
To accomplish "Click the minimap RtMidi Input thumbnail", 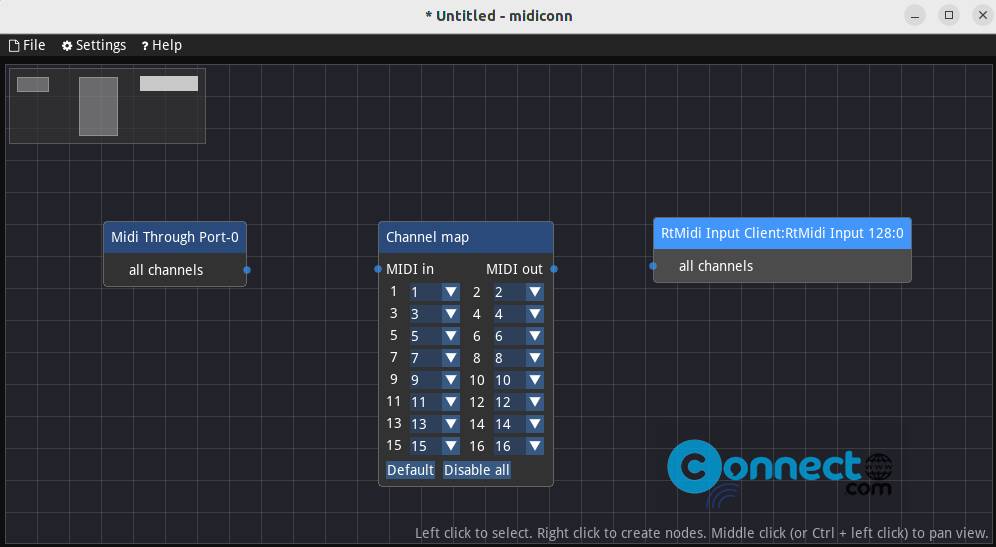I will point(169,84).
